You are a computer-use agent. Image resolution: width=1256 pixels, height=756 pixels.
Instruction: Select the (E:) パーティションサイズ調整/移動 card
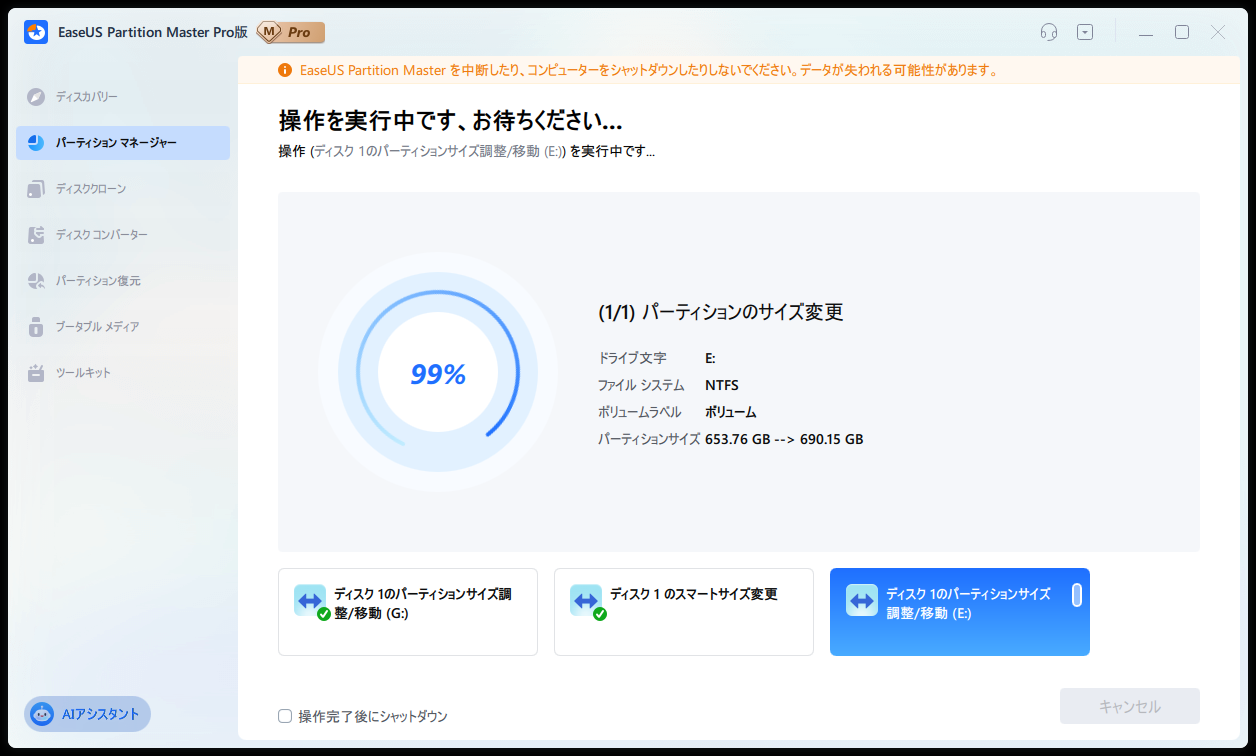(960, 612)
